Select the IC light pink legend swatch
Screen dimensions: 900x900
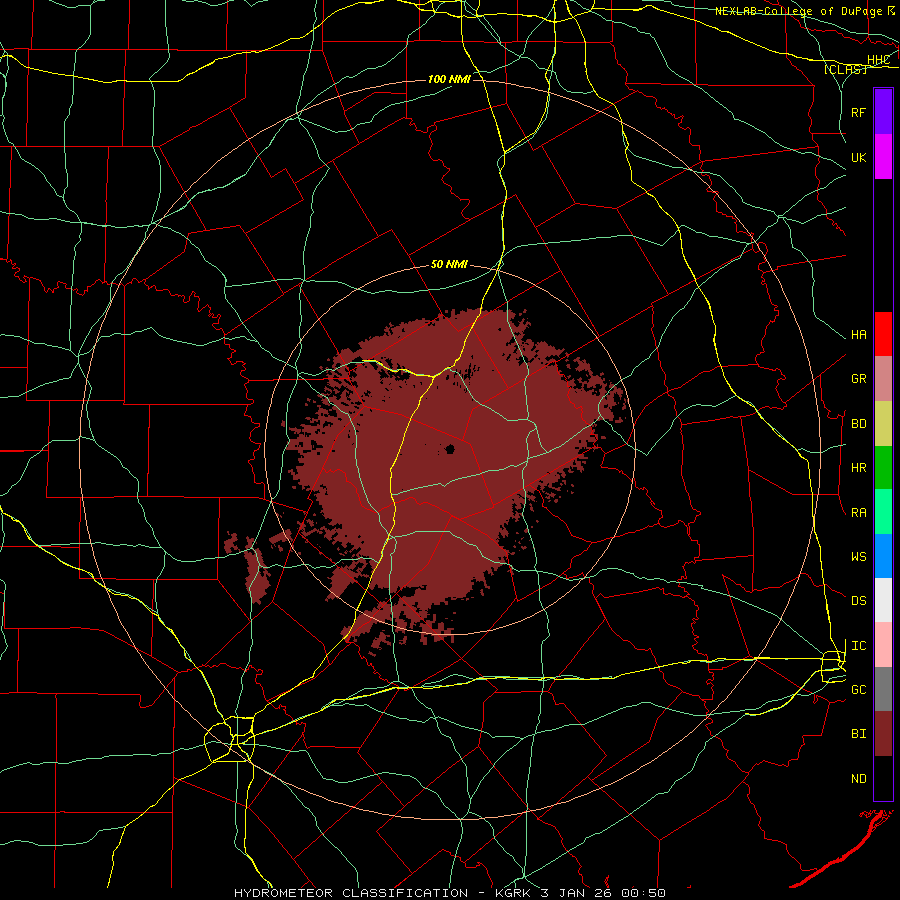883,645
